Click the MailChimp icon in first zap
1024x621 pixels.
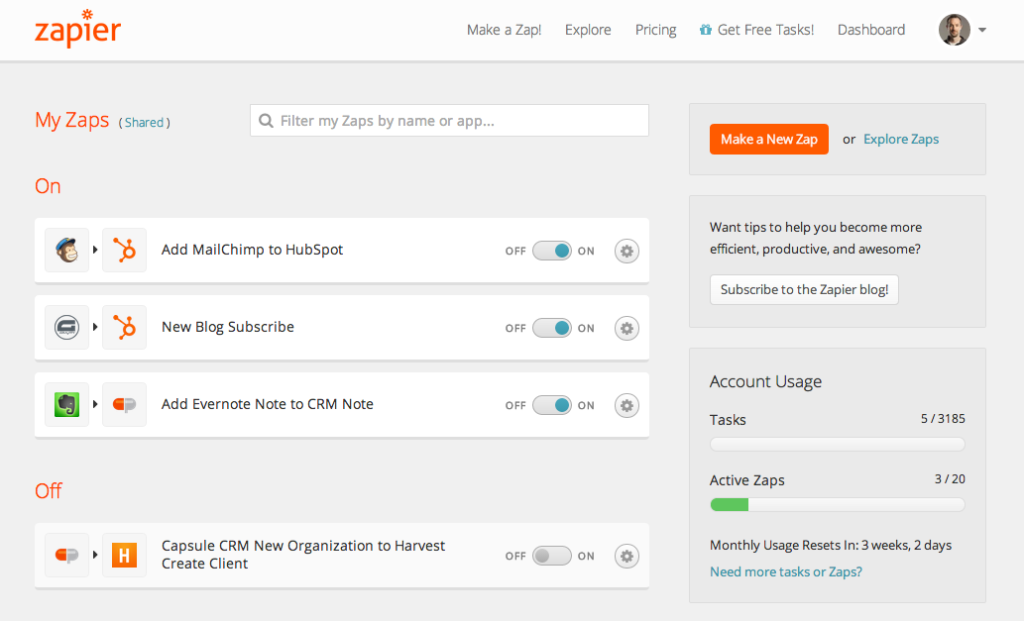pyautogui.click(x=67, y=250)
